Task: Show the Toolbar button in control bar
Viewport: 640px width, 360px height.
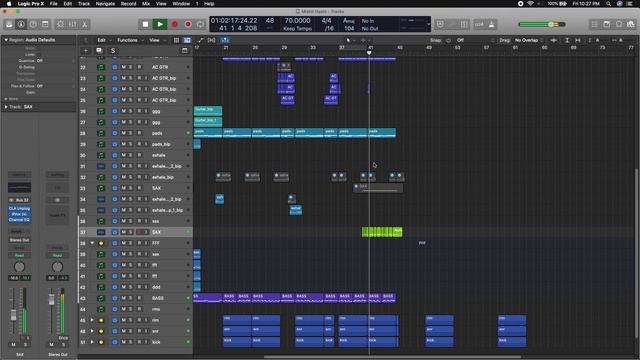Action: click(45, 24)
